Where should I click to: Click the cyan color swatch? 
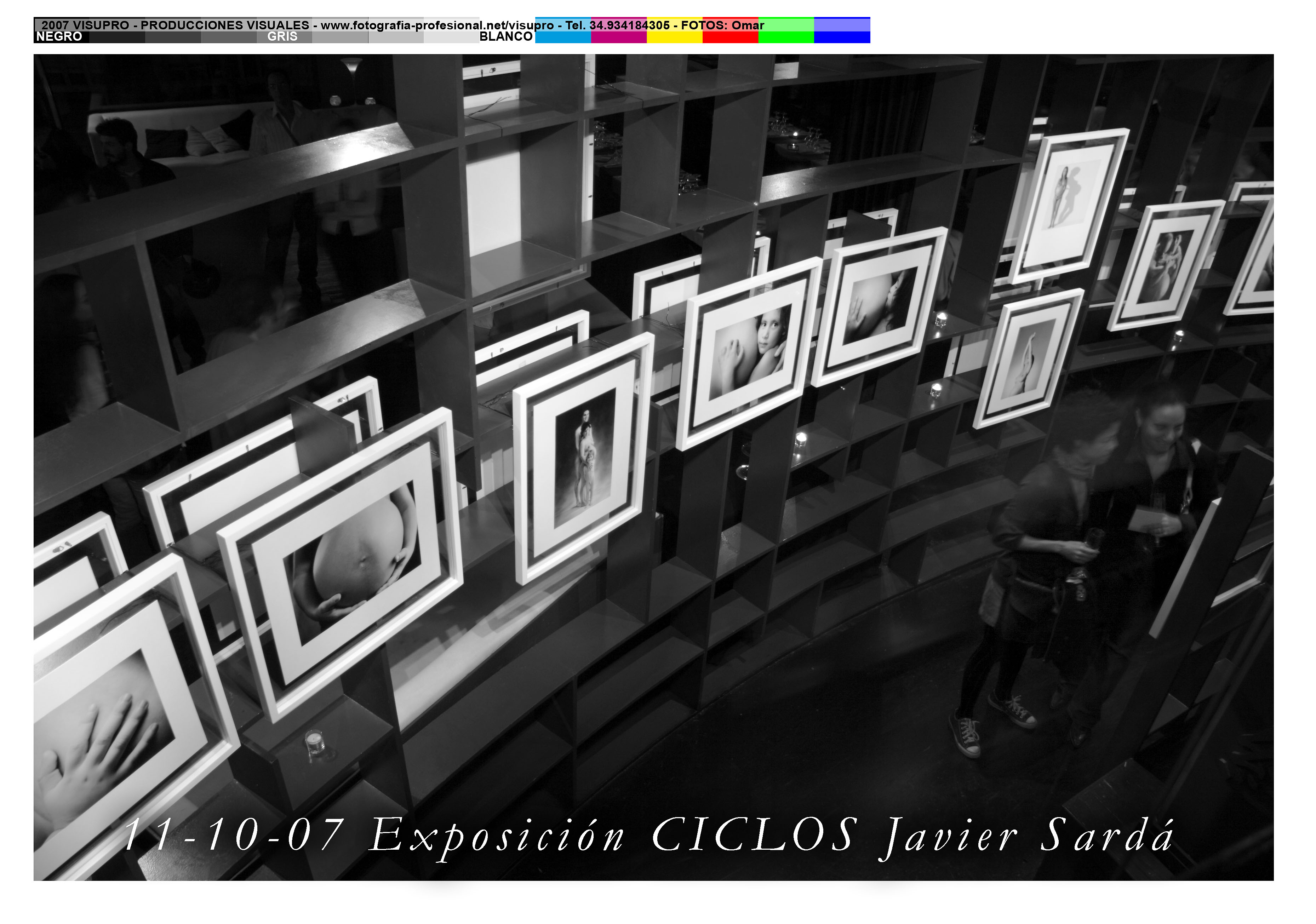point(563,37)
